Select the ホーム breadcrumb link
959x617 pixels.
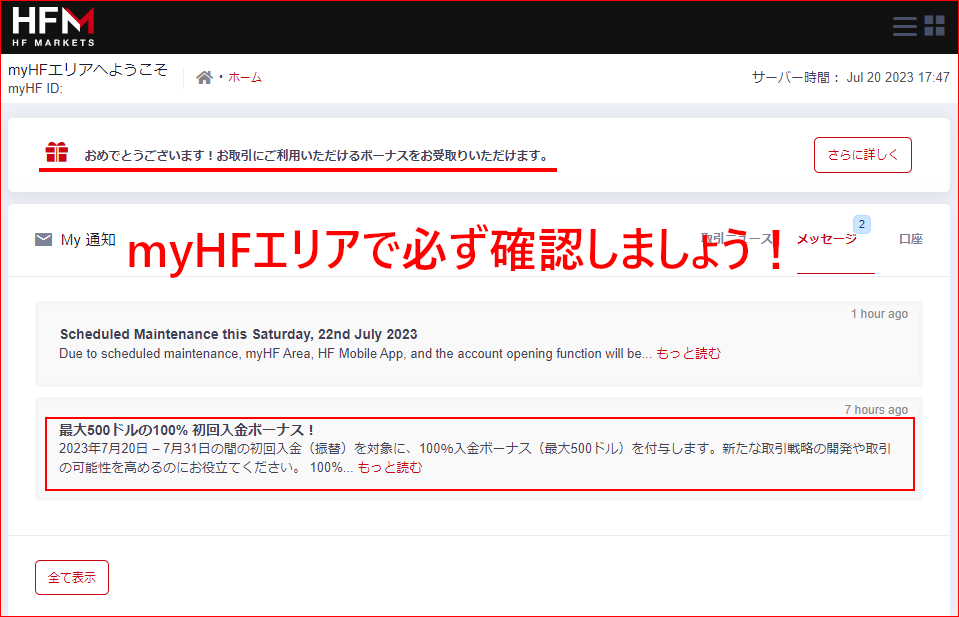click(245, 77)
